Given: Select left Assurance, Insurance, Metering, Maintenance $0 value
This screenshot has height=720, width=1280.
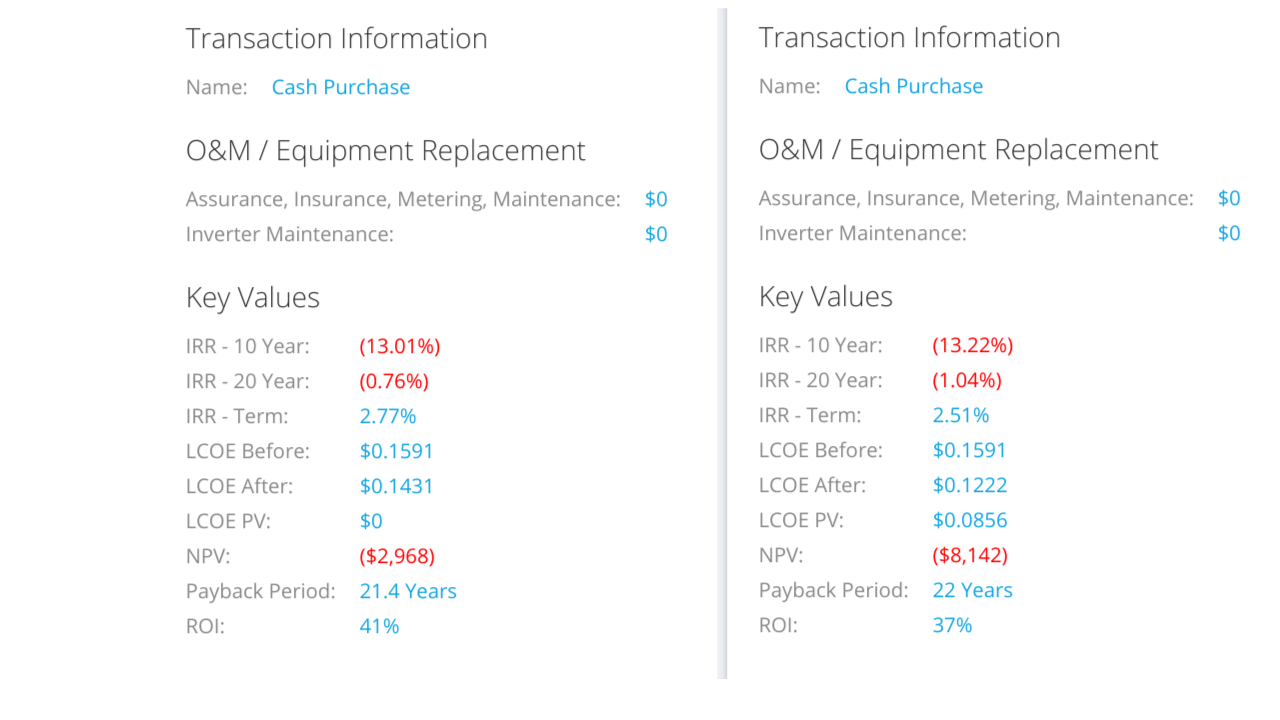Looking at the screenshot, I should 656,199.
